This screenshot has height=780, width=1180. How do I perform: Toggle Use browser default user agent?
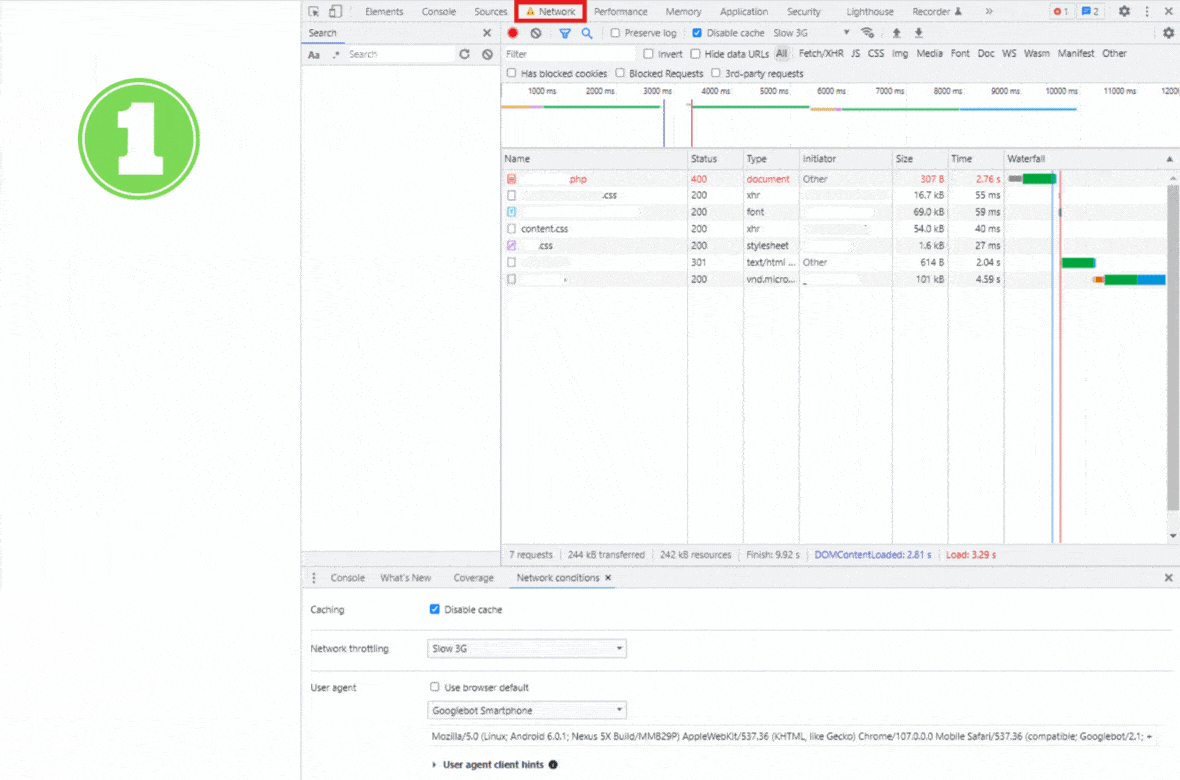pyautogui.click(x=435, y=687)
